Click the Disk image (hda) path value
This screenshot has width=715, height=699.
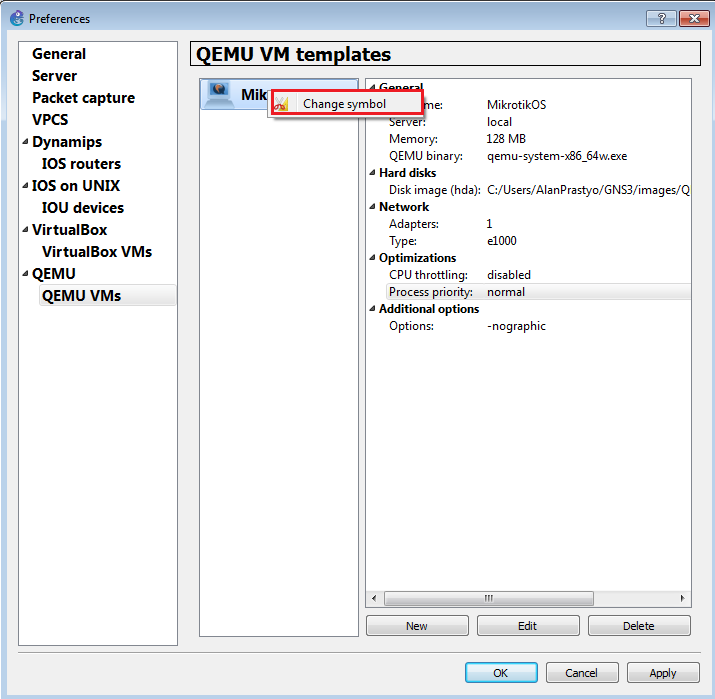[588, 190]
